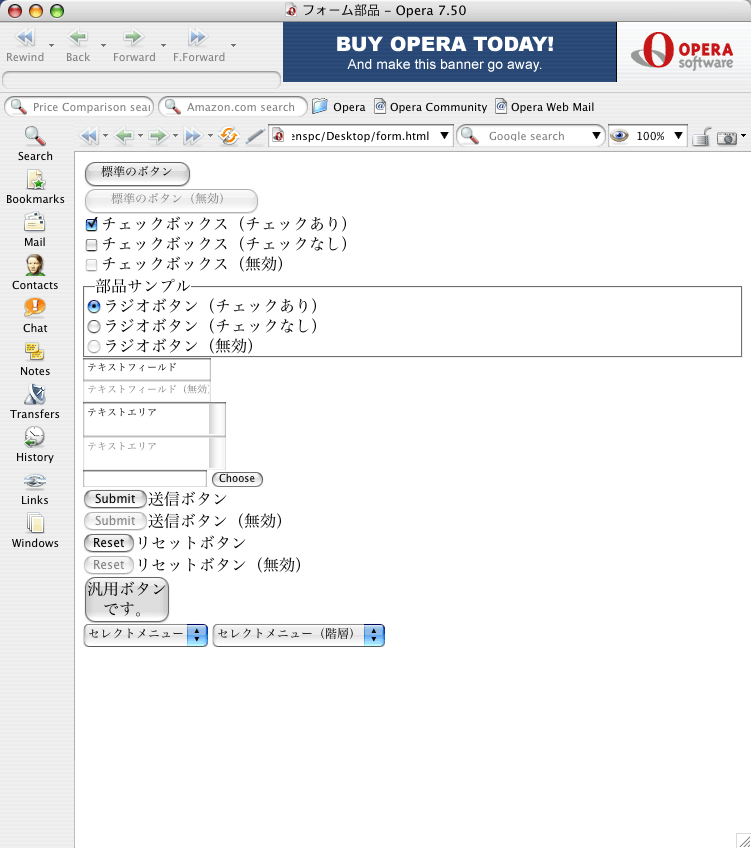Click the back arrow in address toolbar
The height and width of the screenshot is (848, 751).
(124, 136)
